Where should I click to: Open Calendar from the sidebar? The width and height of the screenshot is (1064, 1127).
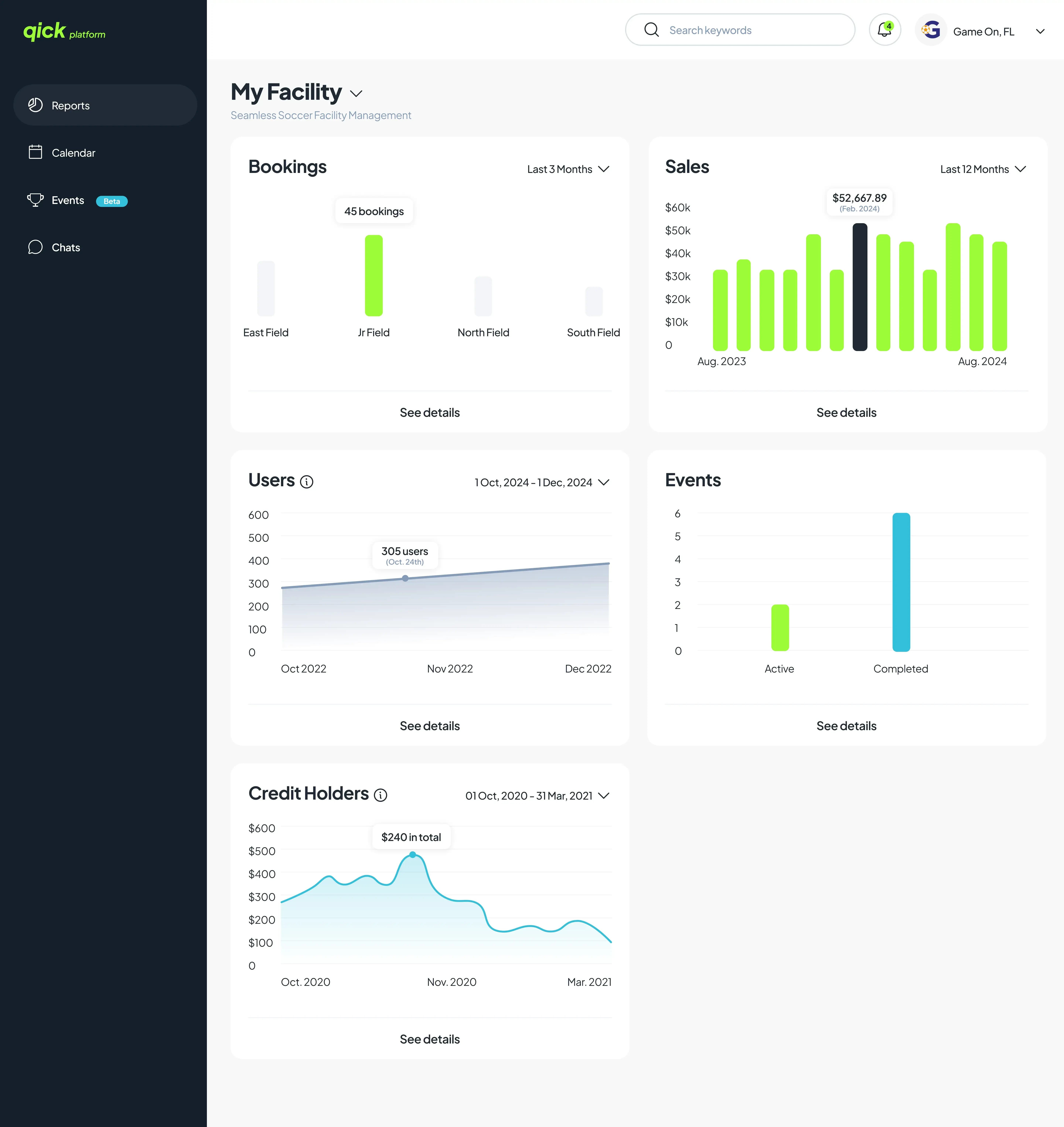[73, 153]
